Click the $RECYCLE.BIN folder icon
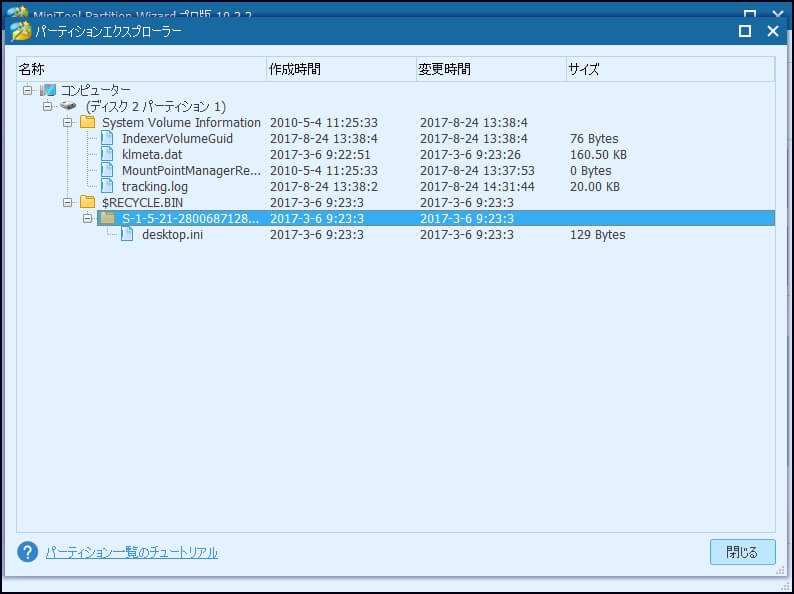794x594 pixels. pyautogui.click(x=88, y=203)
